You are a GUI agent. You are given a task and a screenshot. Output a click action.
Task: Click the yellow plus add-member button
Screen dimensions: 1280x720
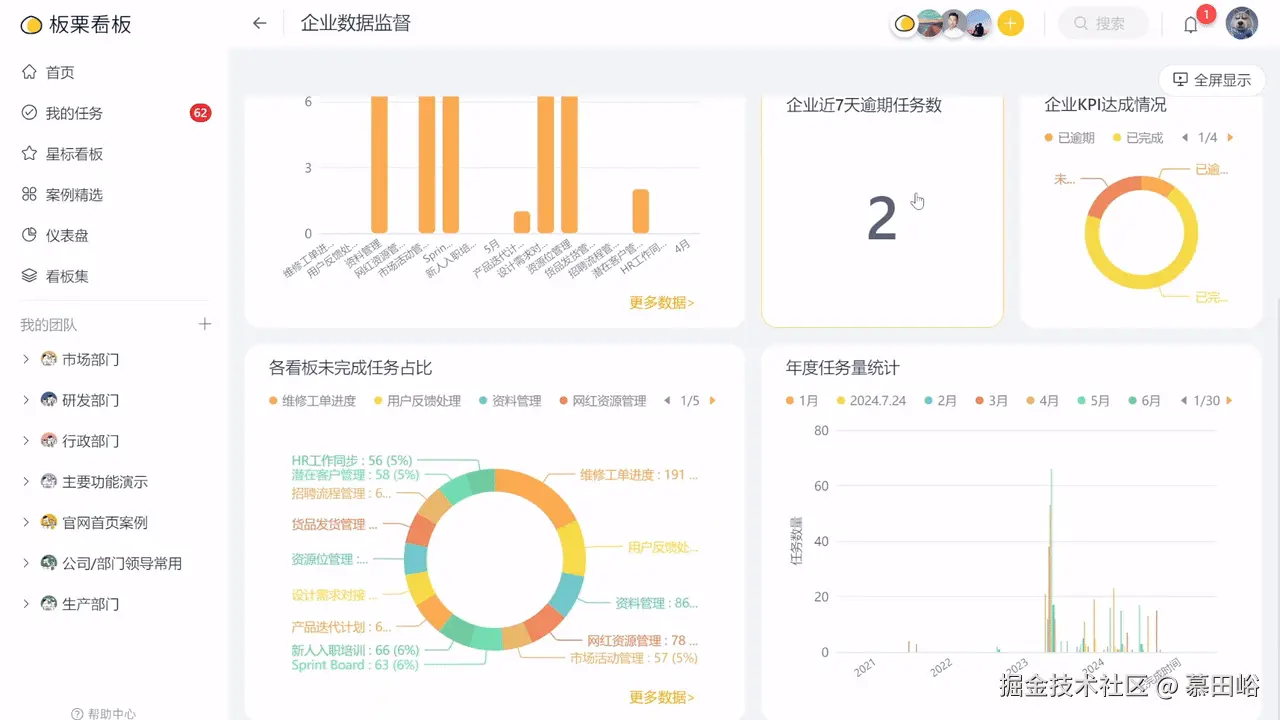[x=1011, y=23]
